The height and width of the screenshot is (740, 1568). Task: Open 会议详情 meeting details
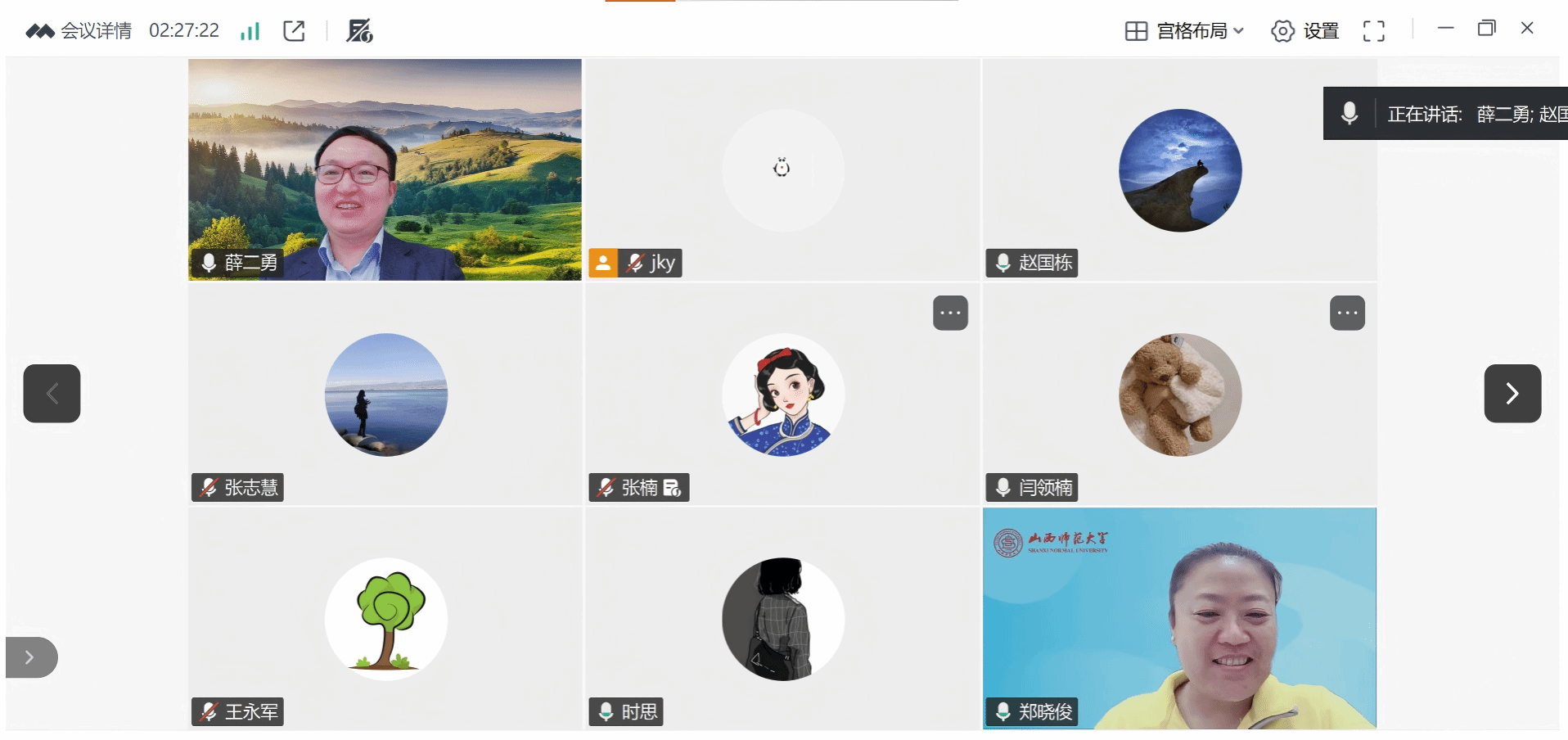(79, 31)
